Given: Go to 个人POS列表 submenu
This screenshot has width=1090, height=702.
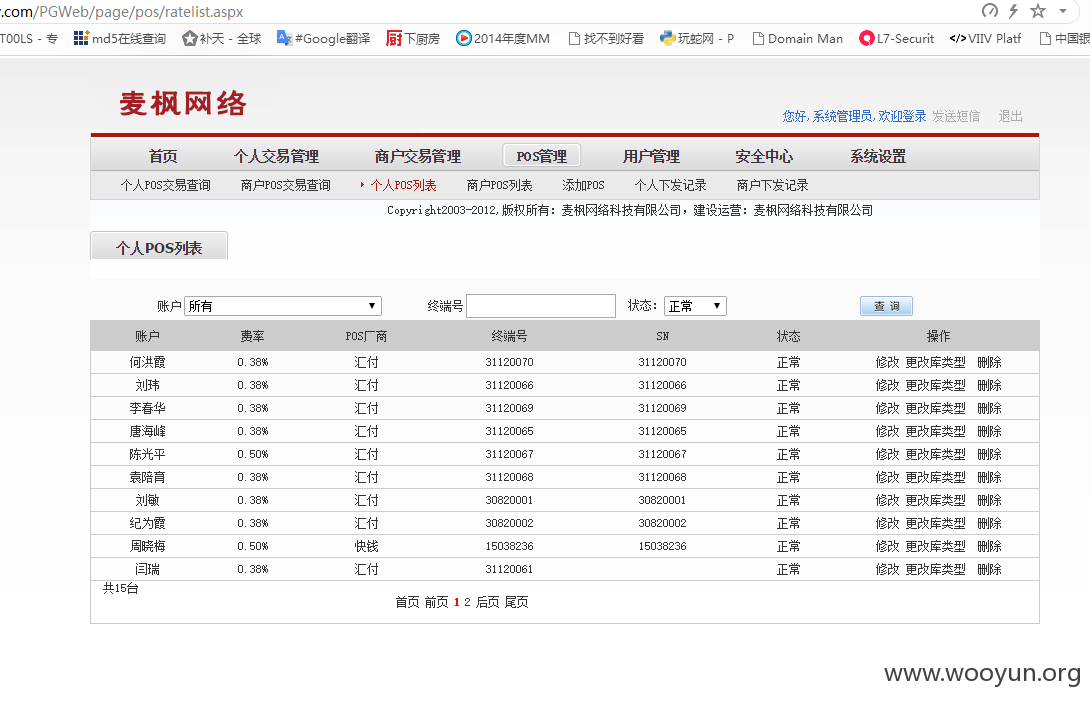Looking at the screenshot, I should [x=403, y=185].
